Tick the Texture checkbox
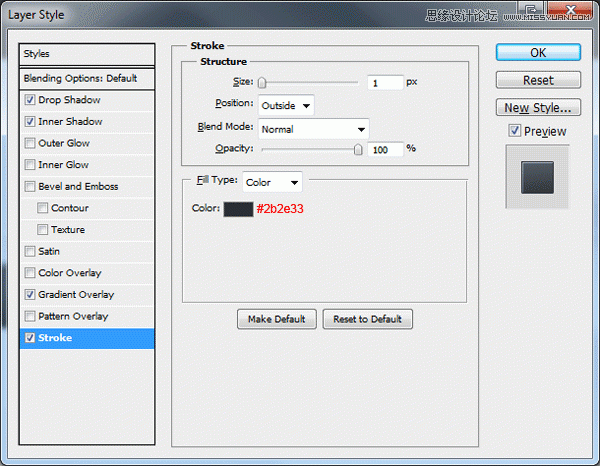 (42, 230)
